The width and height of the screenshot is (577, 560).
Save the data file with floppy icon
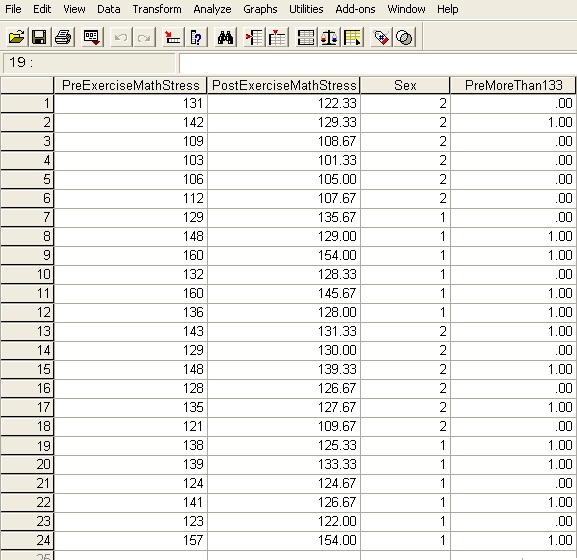point(39,37)
